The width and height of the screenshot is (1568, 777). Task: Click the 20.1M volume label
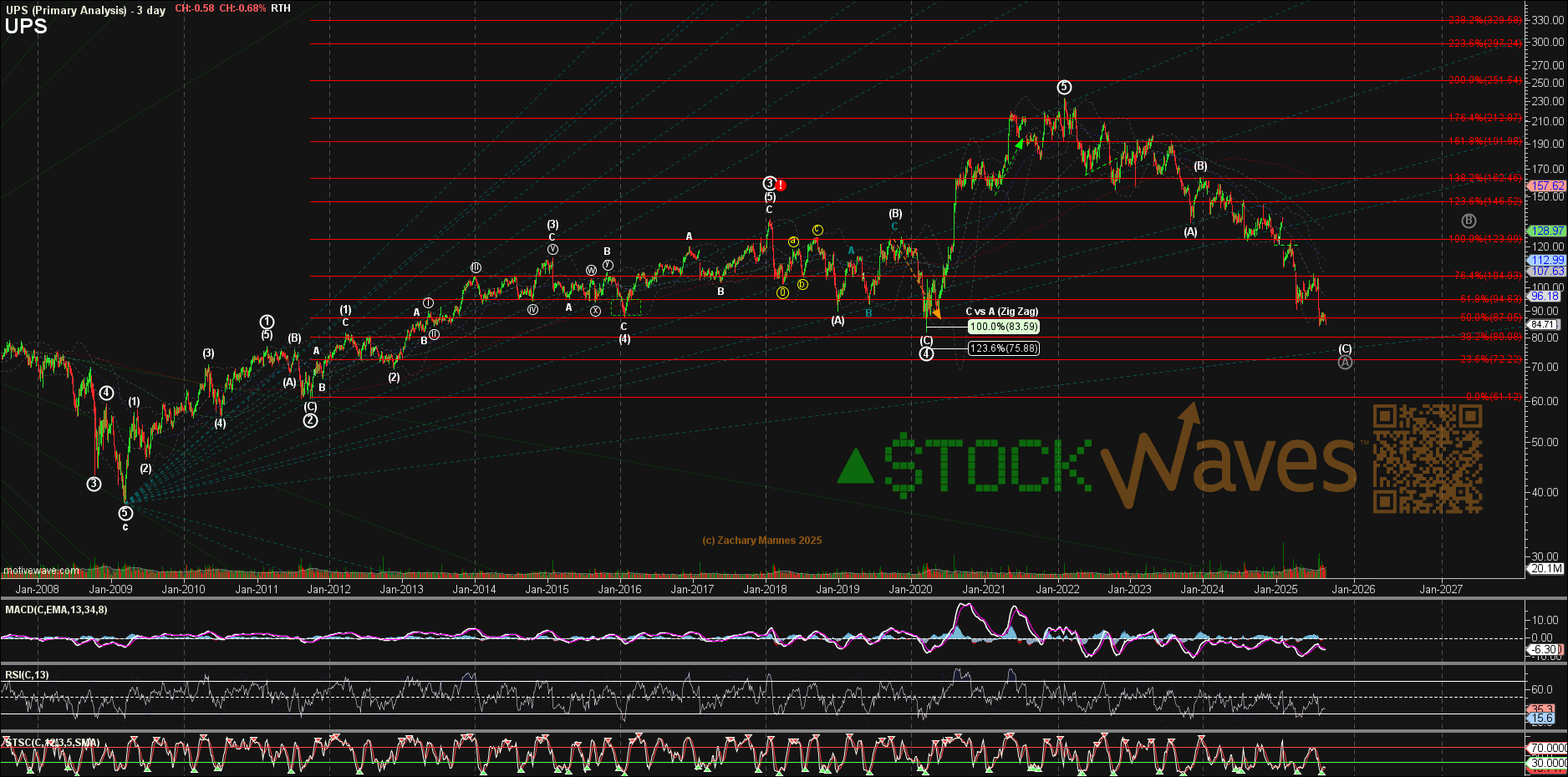(1545, 569)
